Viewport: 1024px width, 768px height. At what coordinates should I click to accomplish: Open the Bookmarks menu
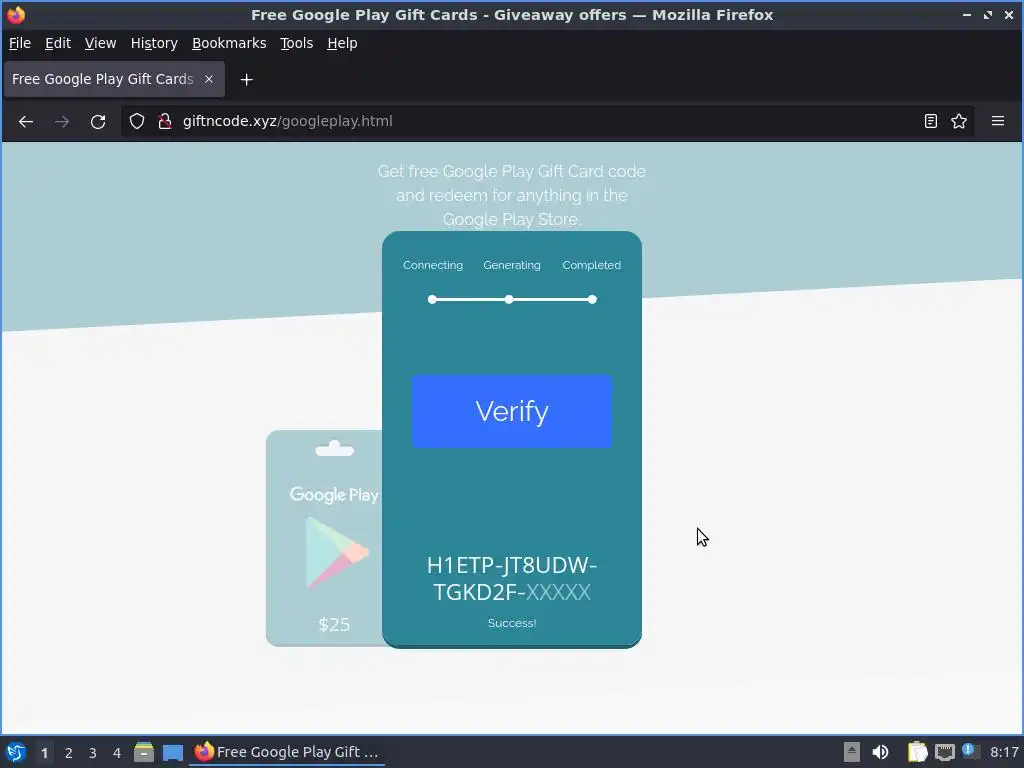[229, 43]
